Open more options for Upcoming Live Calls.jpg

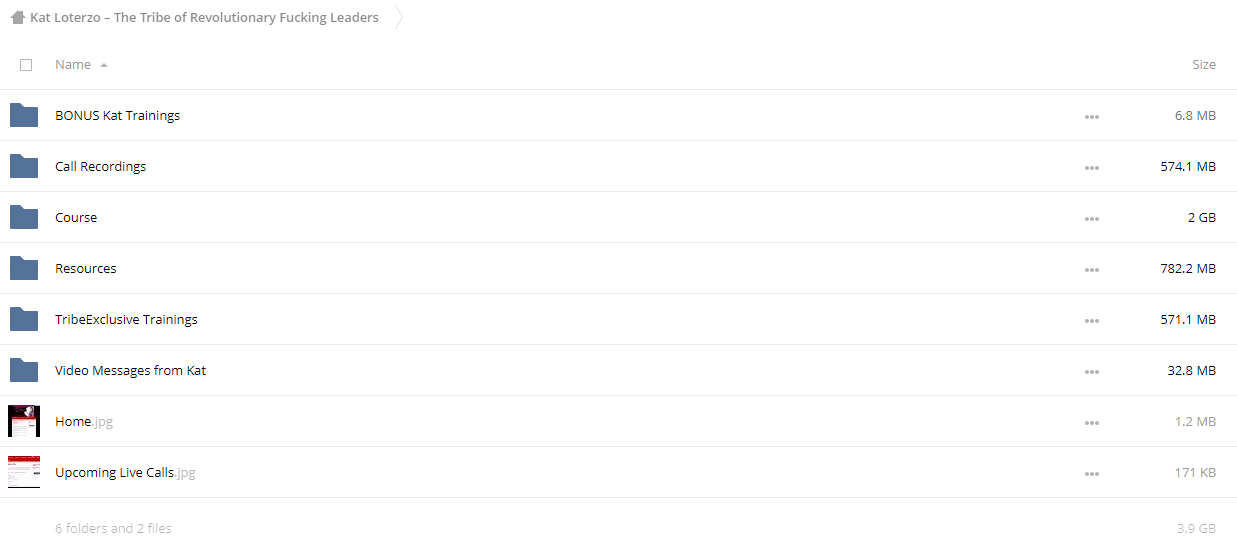coord(1091,474)
